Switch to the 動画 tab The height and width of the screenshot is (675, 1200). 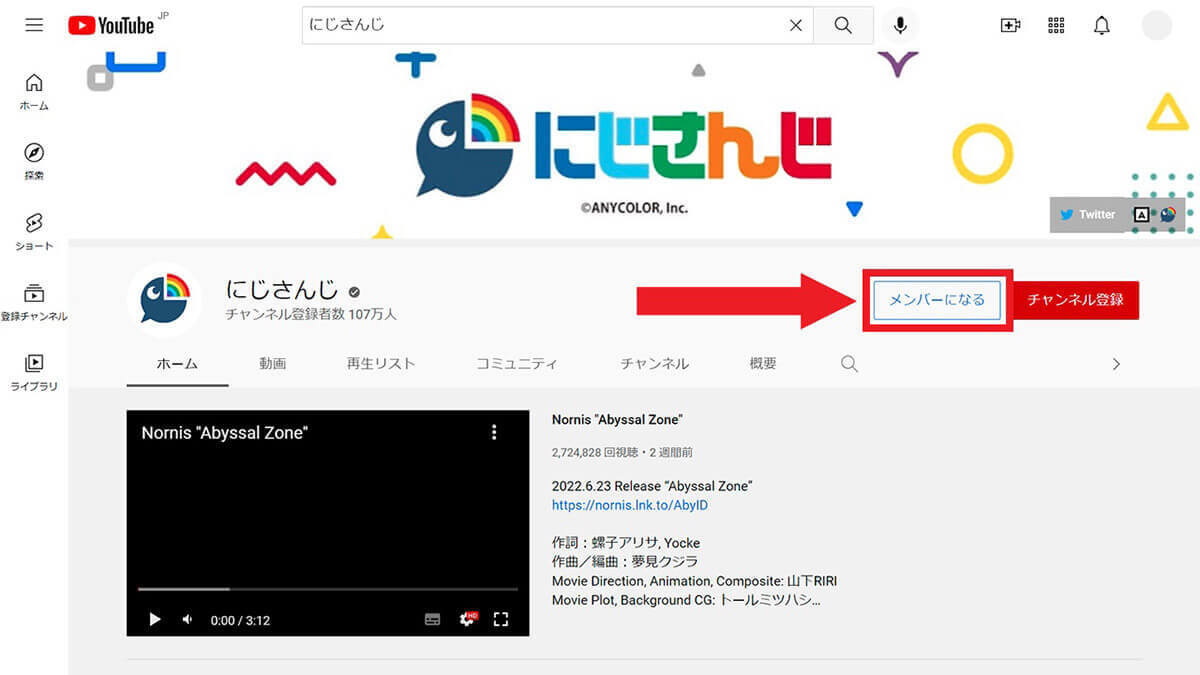(x=272, y=364)
